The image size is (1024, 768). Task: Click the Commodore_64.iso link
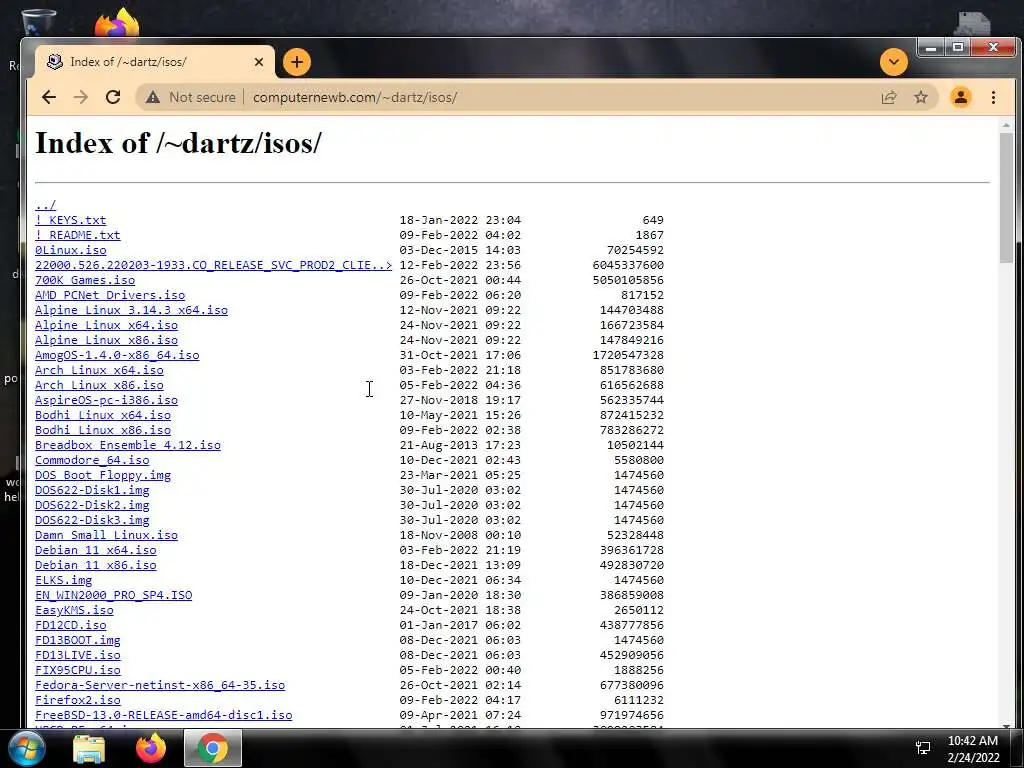(x=92, y=460)
